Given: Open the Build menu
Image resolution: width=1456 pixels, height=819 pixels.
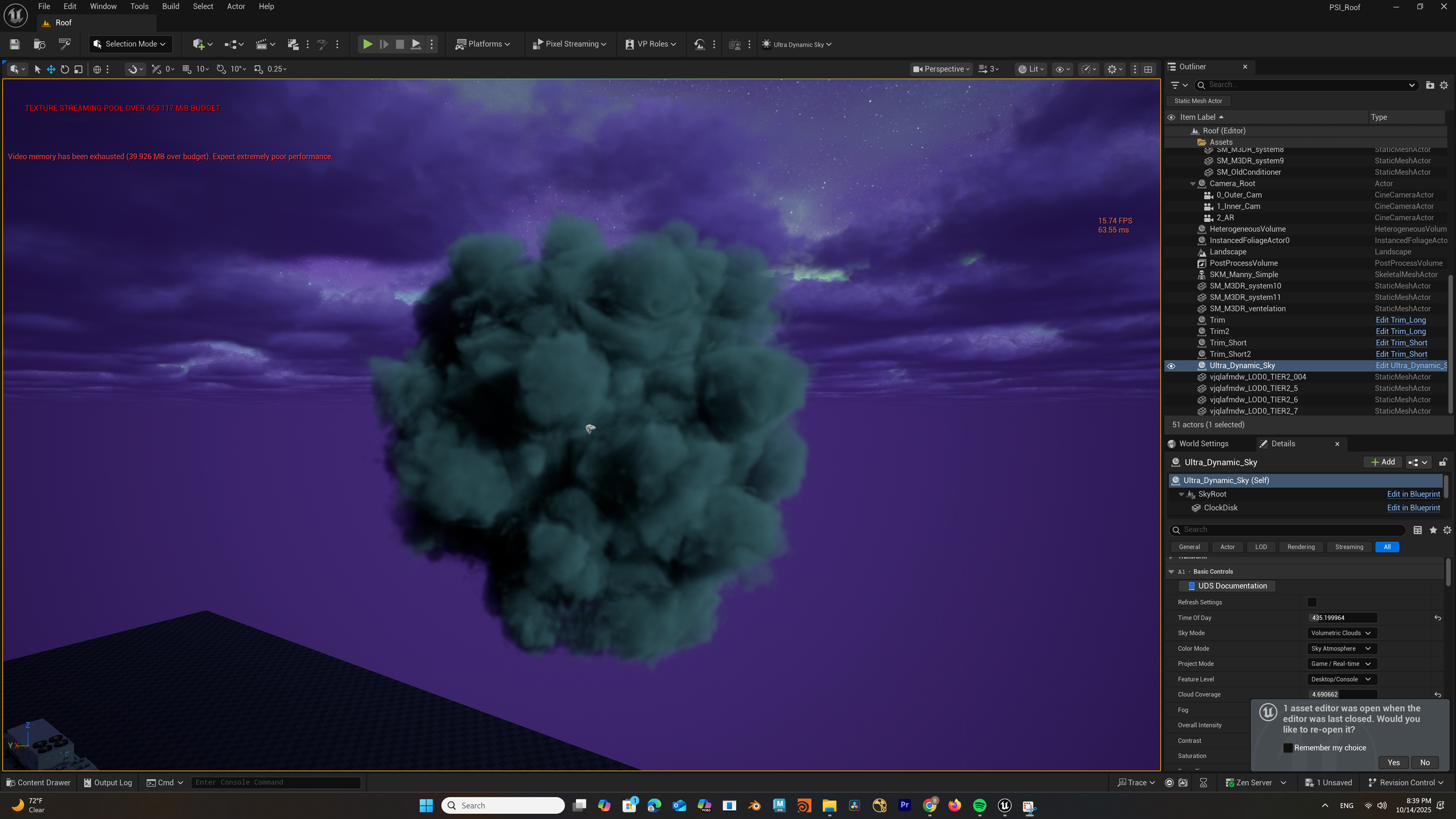Looking at the screenshot, I should (x=170, y=6).
